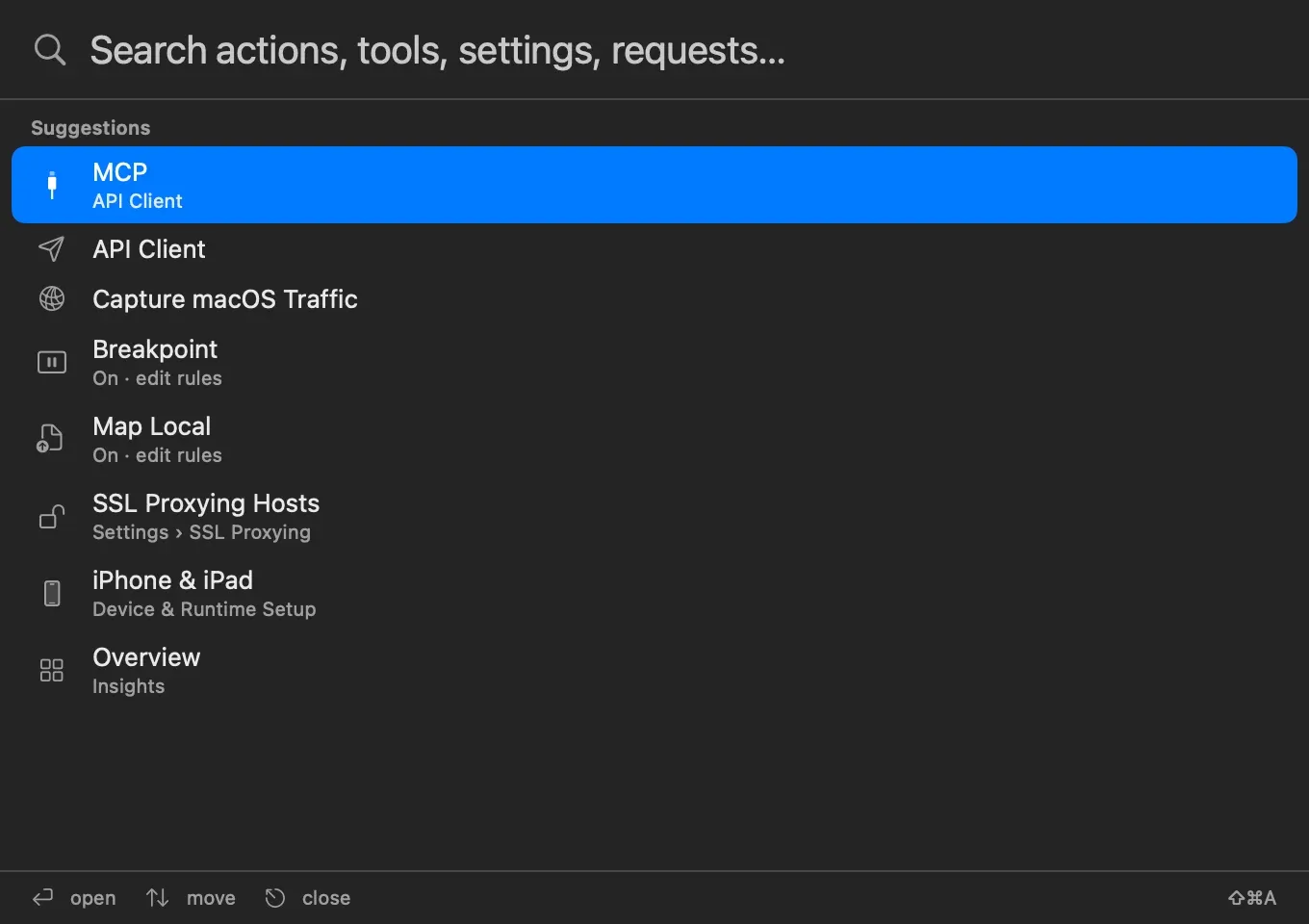Click the return-key open icon
The height and width of the screenshot is (924, 1309).
pyautogui.click(x=42, y=898)
